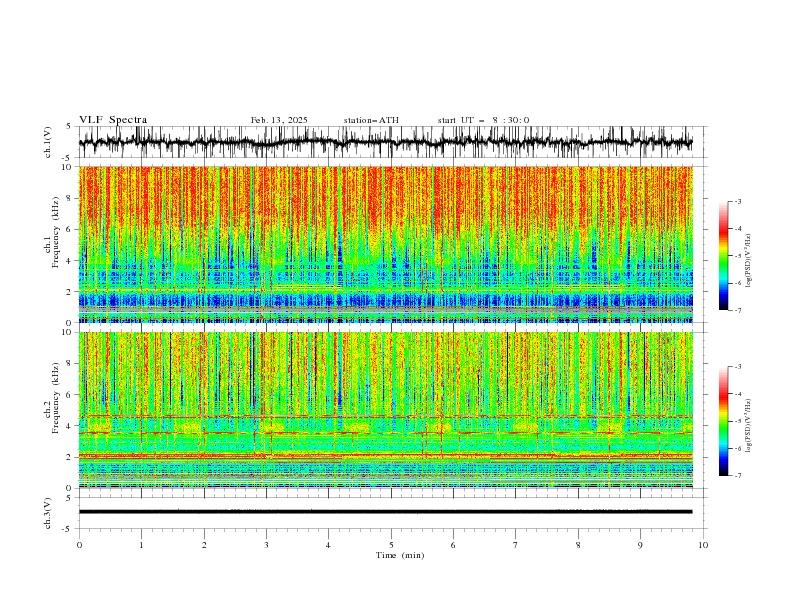Click the date 'Feb. 13, 2025'
The image size is (792, 612).
[x=279, y=120]
